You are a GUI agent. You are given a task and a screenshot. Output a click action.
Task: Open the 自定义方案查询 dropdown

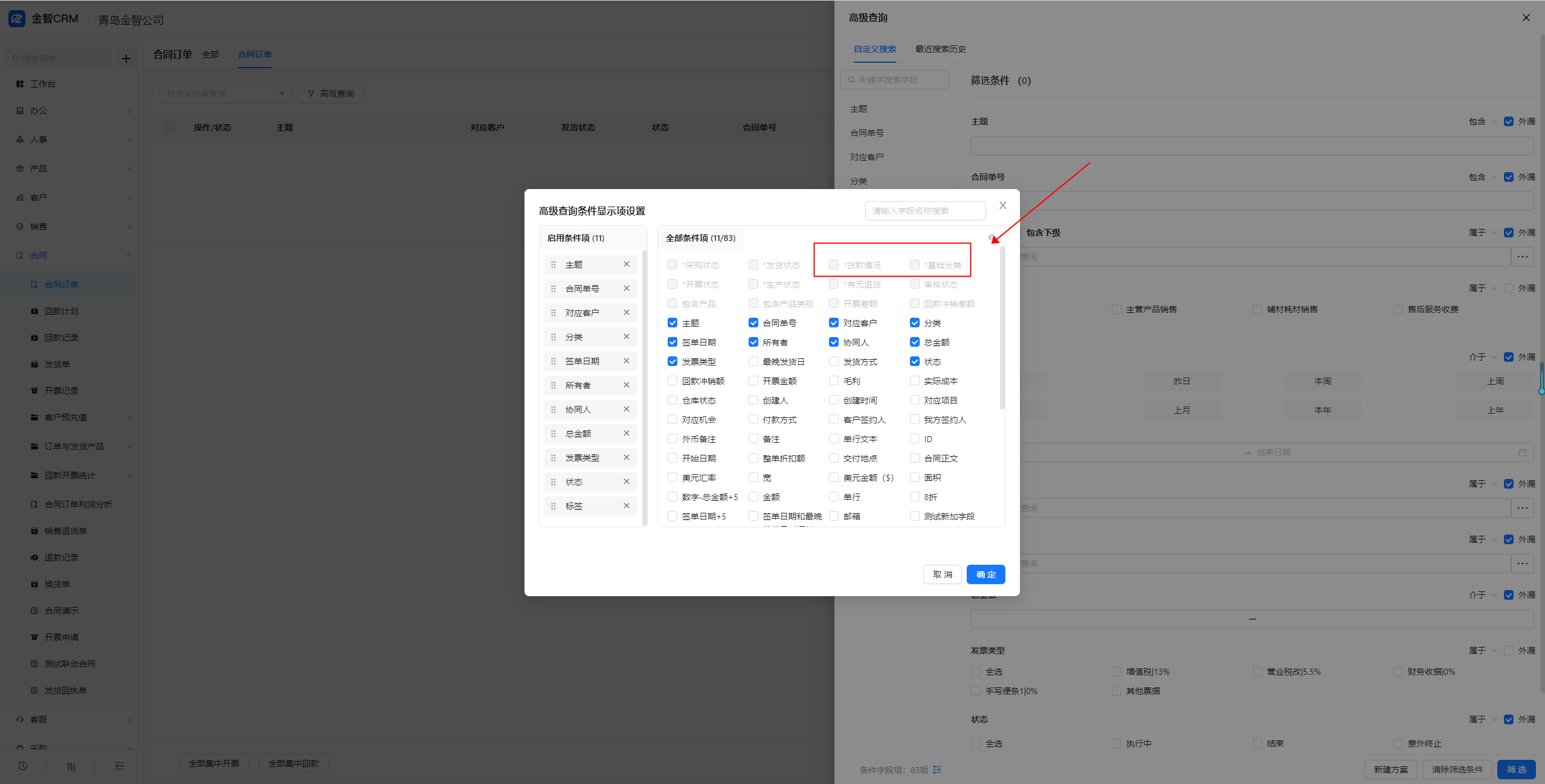coord(226,94)
